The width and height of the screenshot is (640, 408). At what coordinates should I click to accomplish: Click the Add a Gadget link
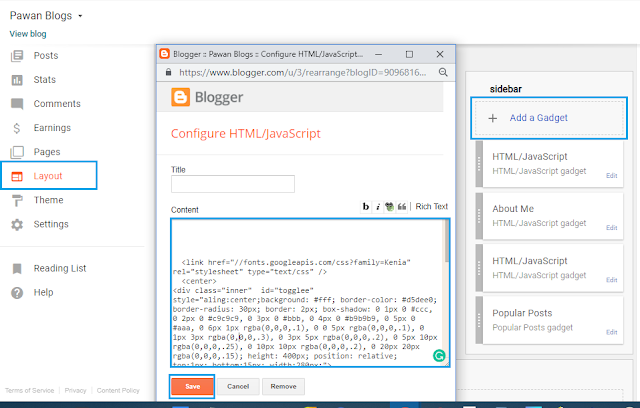538,118
